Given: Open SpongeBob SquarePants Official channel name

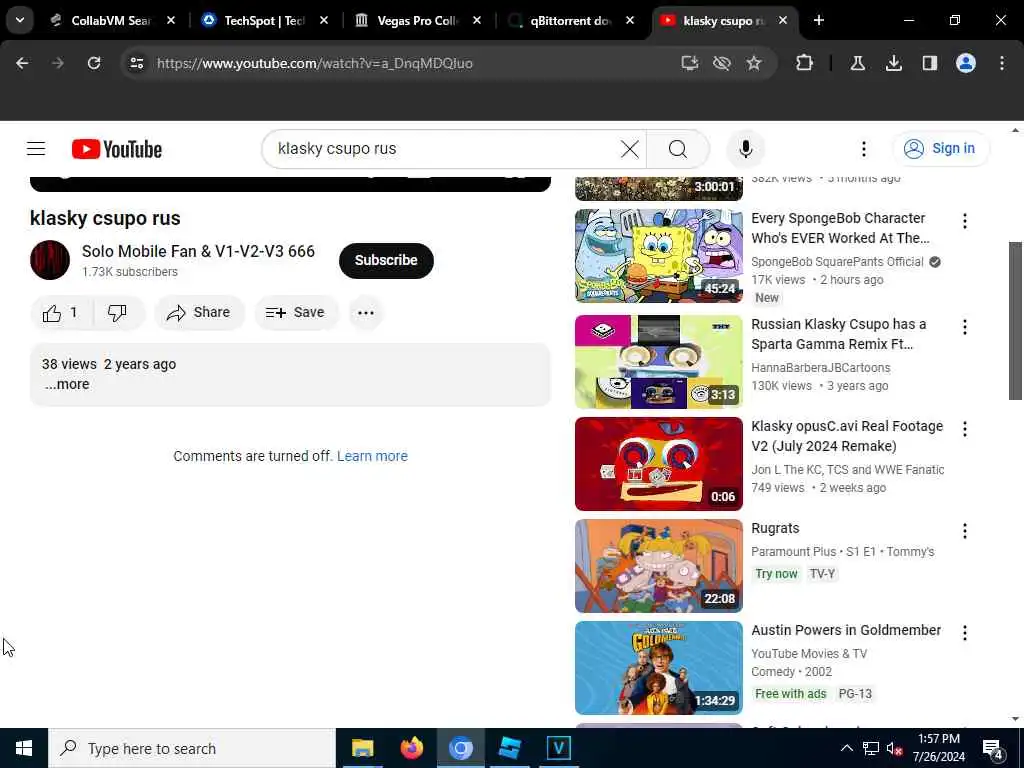Looking at the screenshot, I should [x=837, y=262].
